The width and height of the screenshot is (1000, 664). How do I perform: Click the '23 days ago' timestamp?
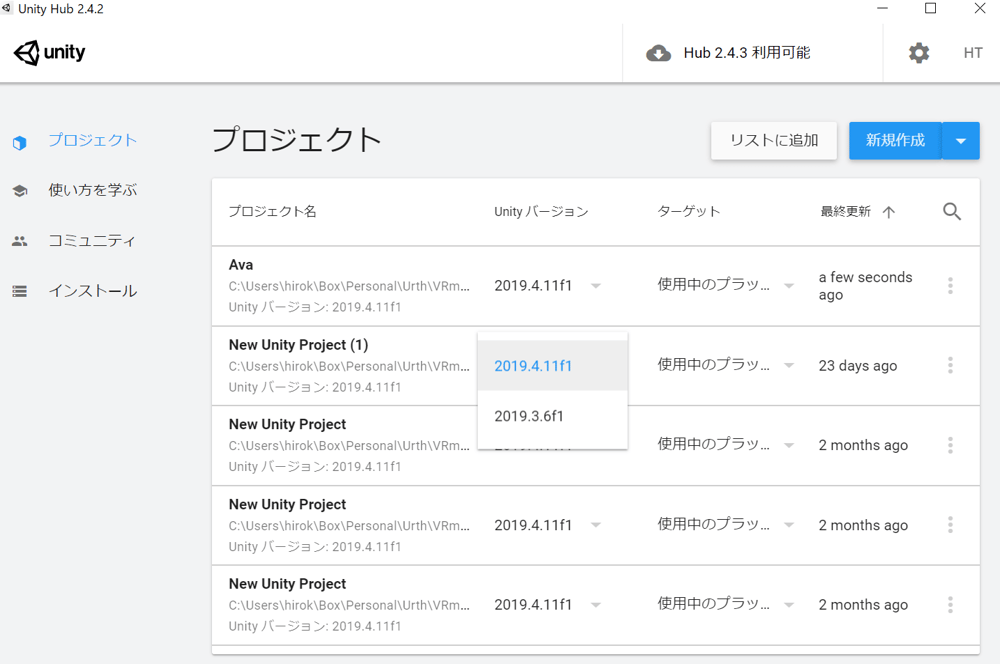tap(858, 366)
